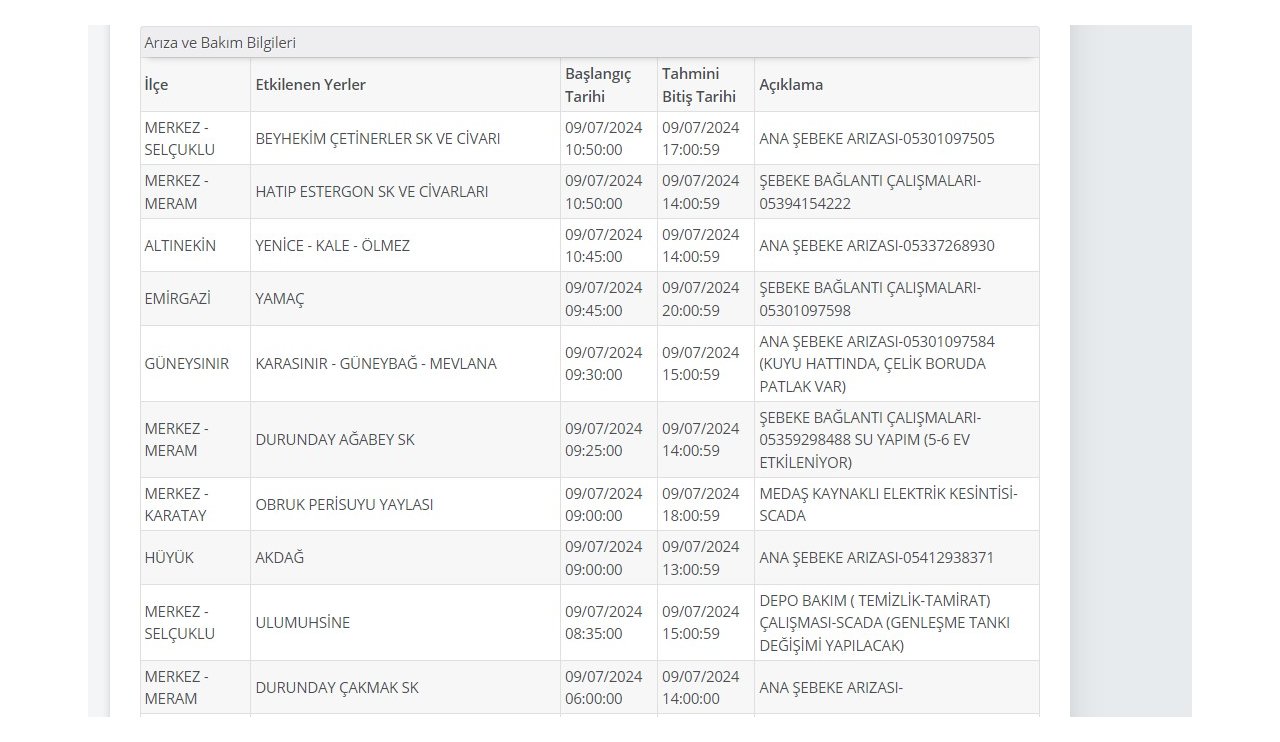Click the ALTINEKİN district cell

[x=180, y=246]
